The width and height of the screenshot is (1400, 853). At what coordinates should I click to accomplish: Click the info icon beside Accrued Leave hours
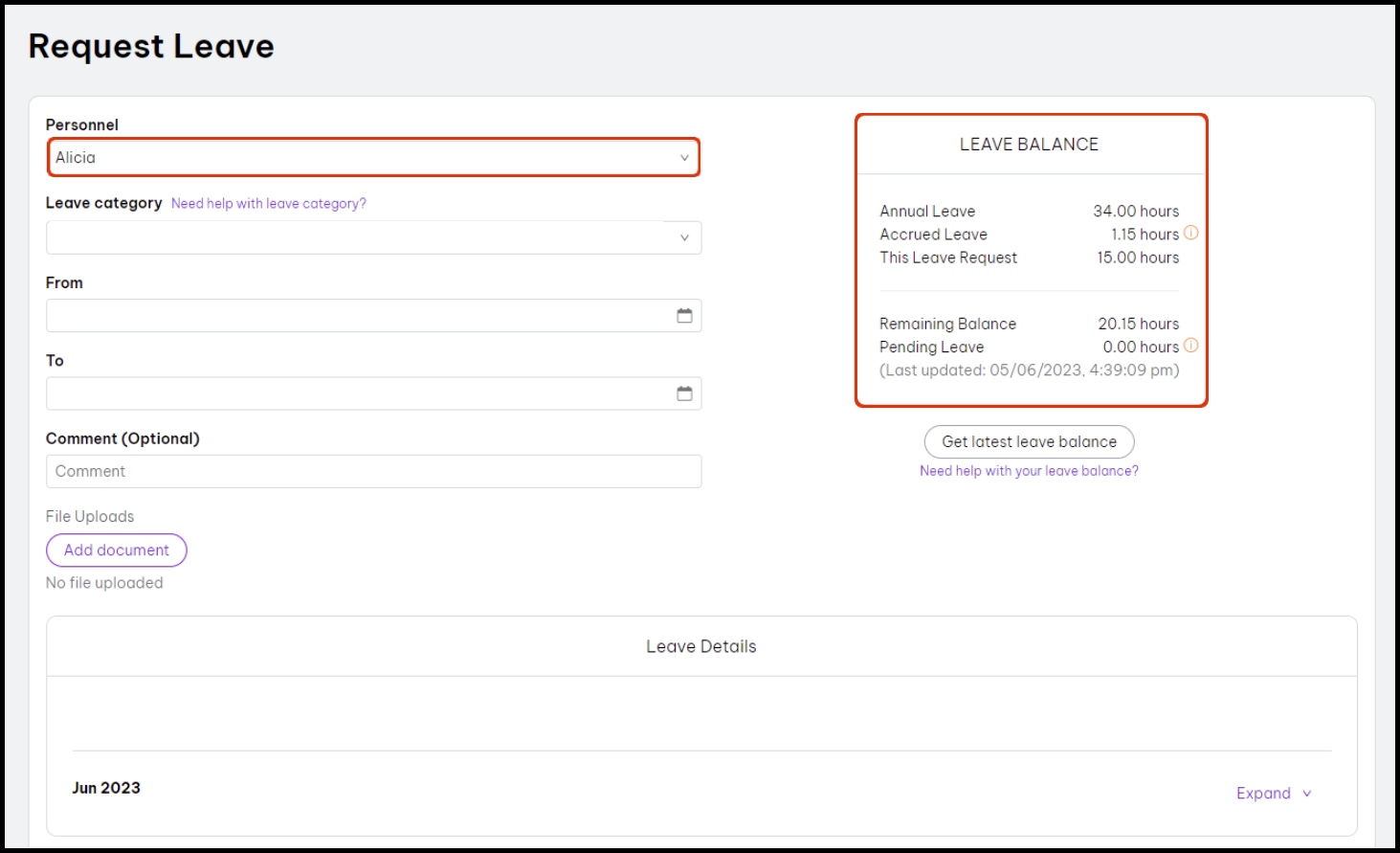1190,233
